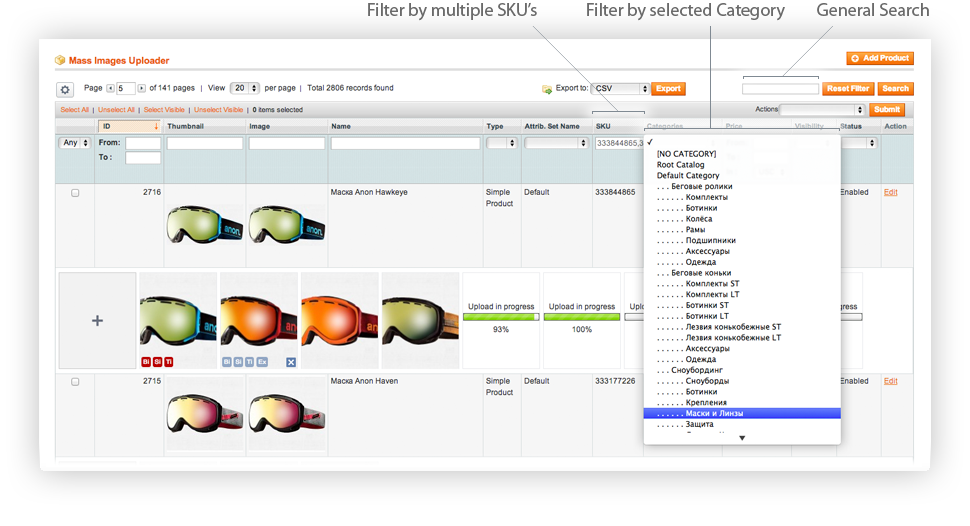Screen dimensions: 970x526
Task: Choose Подшипники category
Action: [710, 240]
